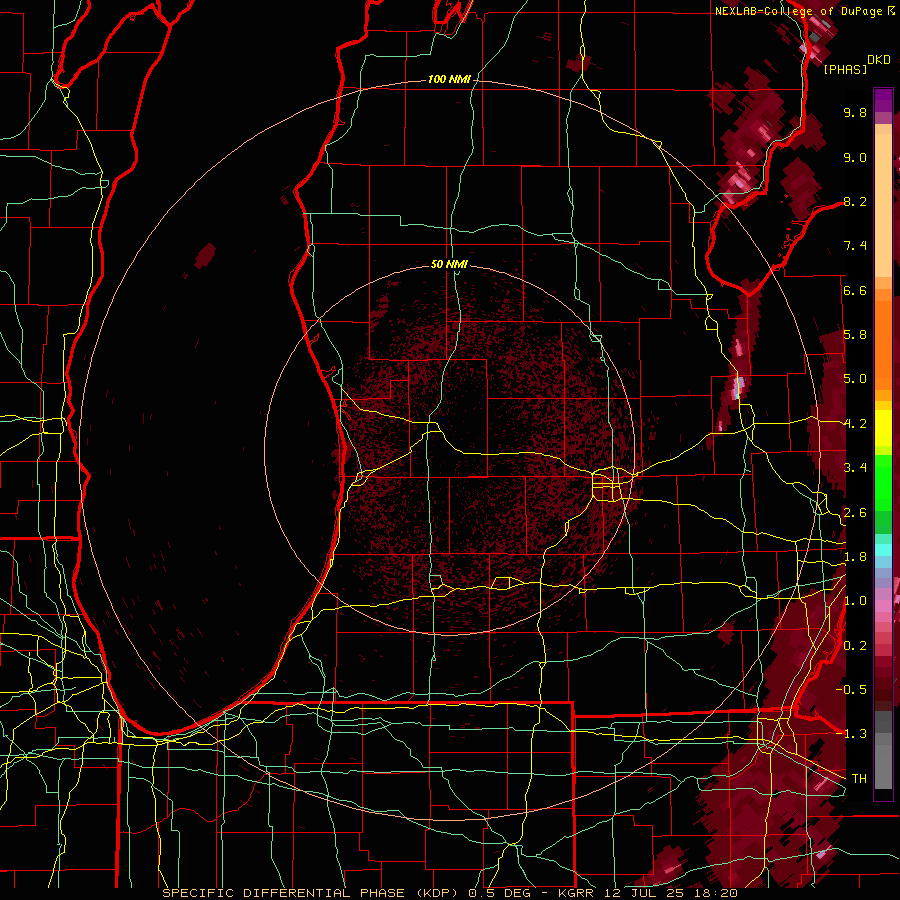Screen dimensions: 900x900
Task: Select the -1.3 value on color scale
Action: 851,734
